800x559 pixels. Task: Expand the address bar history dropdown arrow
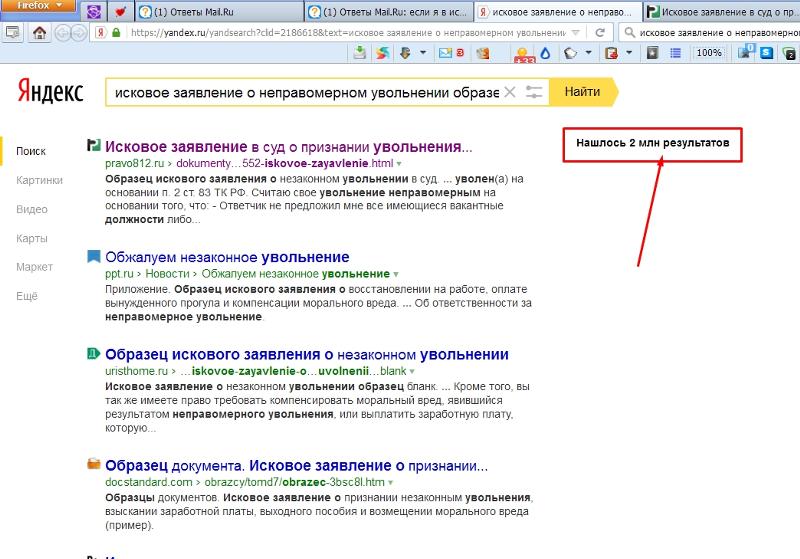point(576,33)
